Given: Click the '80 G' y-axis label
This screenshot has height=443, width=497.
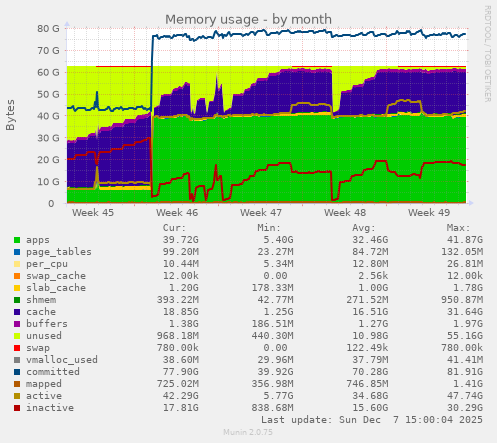Looking at the screenshot, I should pos(48,29).
